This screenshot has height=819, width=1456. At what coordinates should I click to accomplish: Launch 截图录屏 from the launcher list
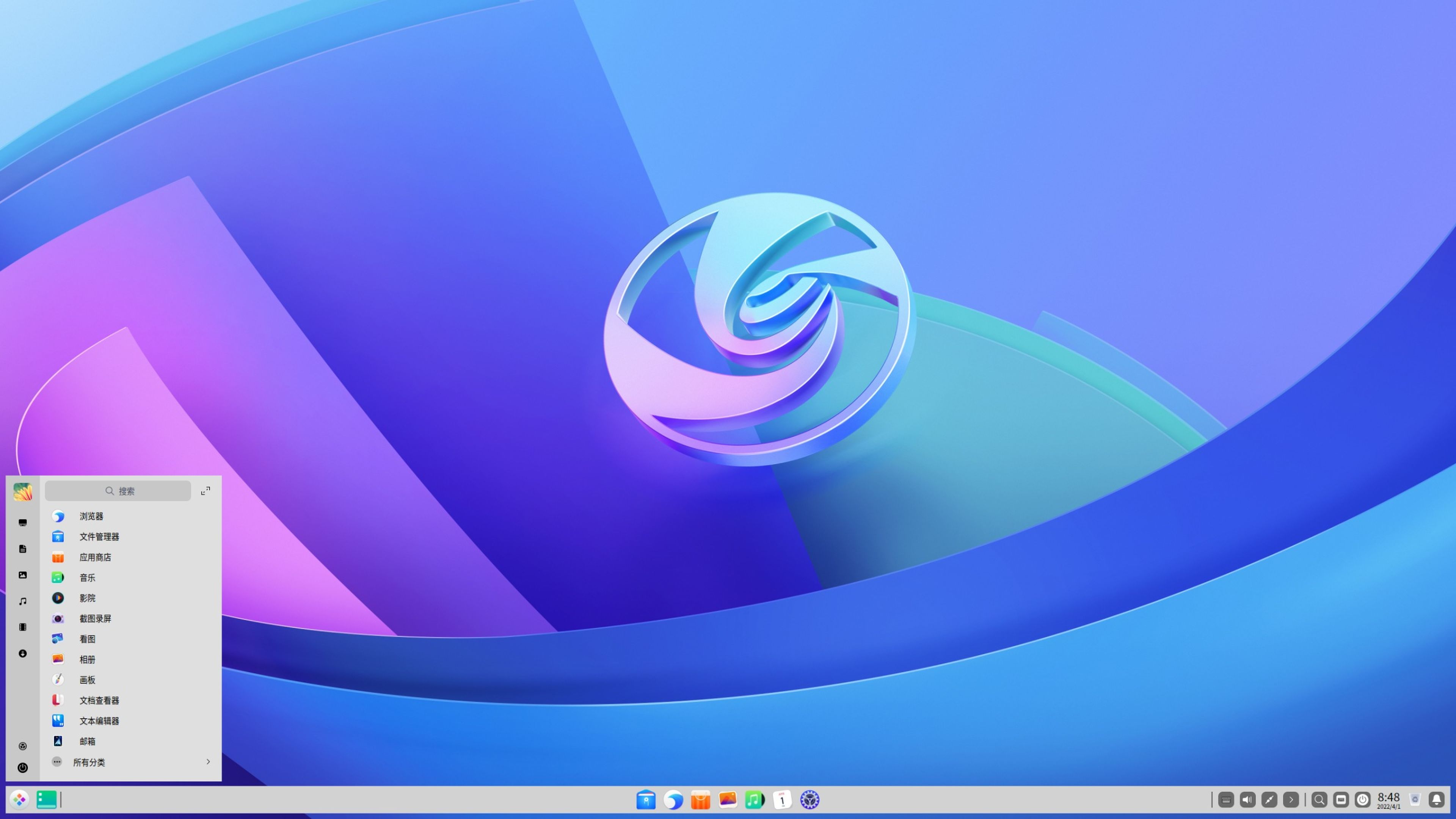click(x=130, y=618)
